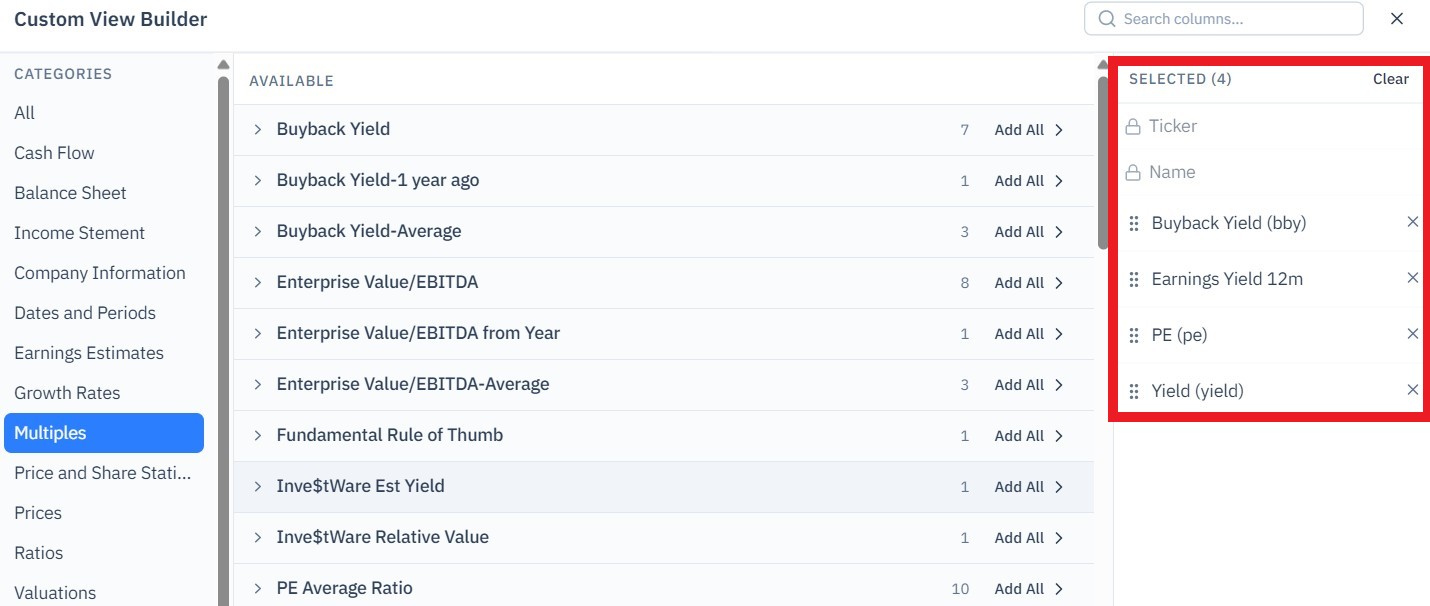Screen dimensions: 1430x606
Task: Add All for Inve$tWare Est Yield
Action: tap(1029, 487)
